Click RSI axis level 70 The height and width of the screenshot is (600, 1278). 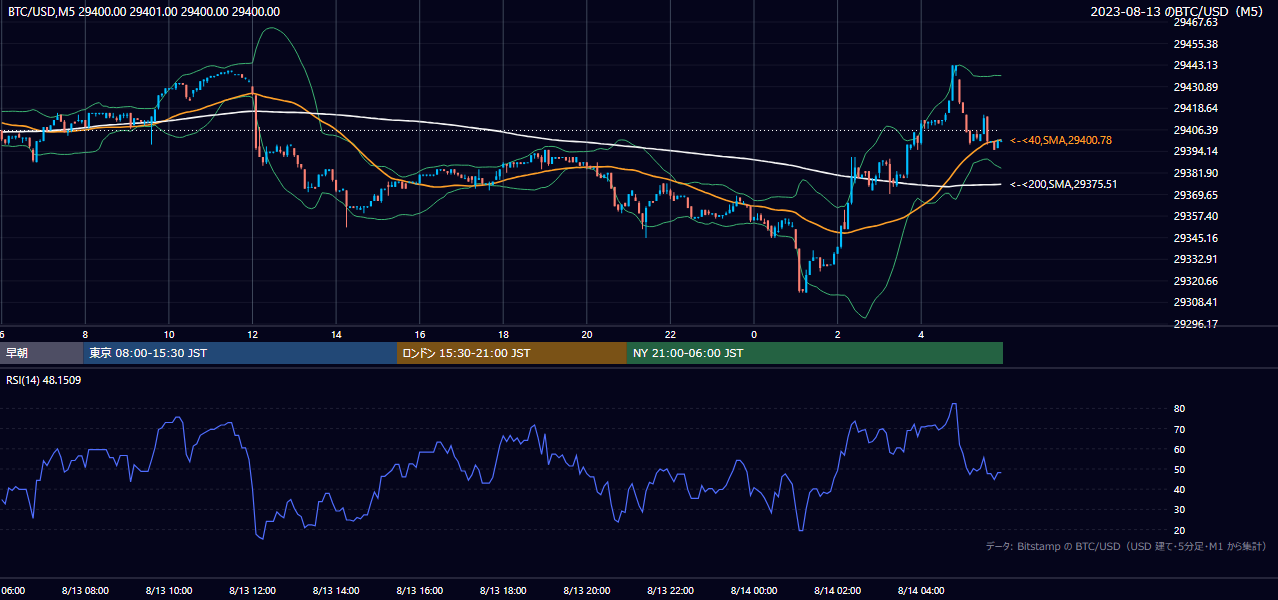(x=1179, y=429)
